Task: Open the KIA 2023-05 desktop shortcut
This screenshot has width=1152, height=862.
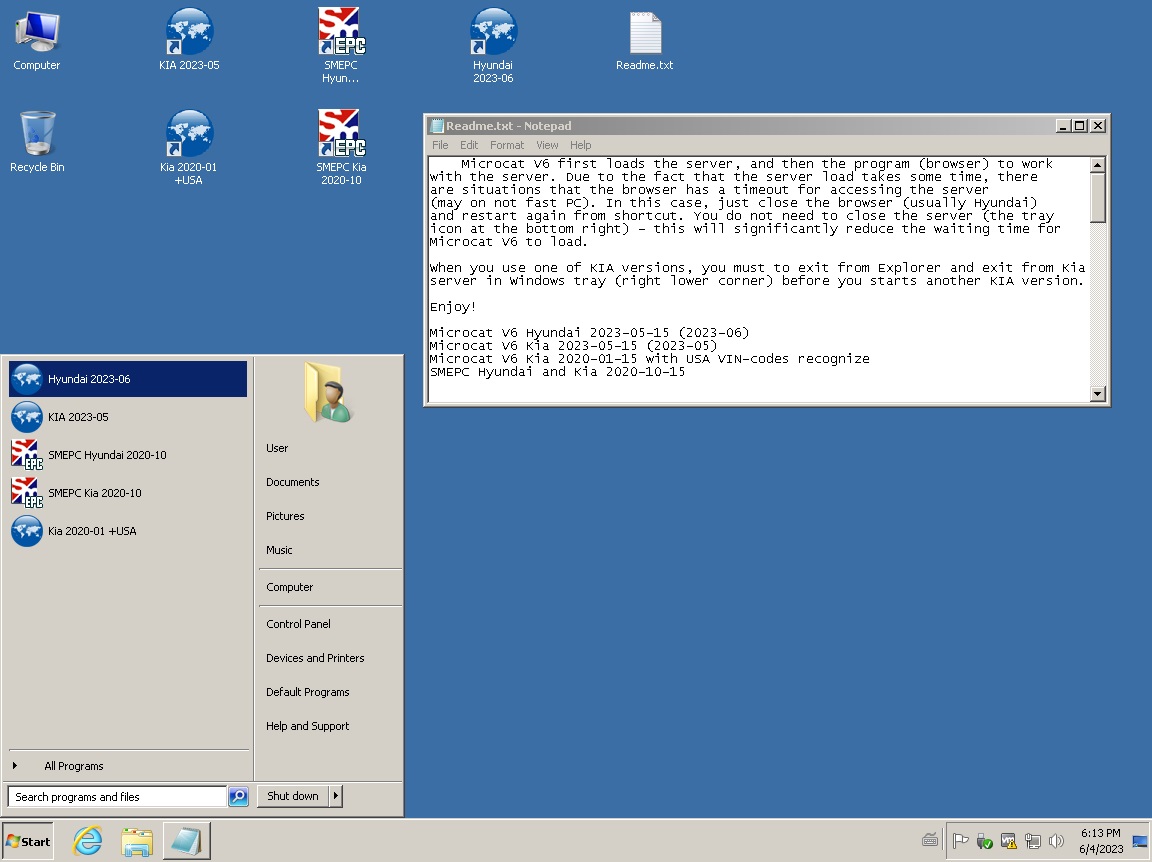Action: point(189,40)
